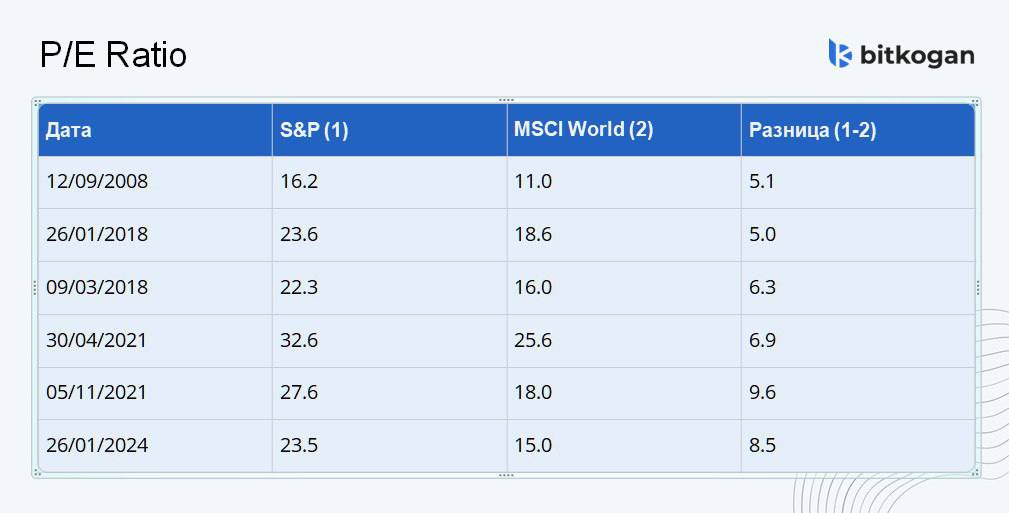Click the 12/09/2008 date cell
Viewport: 1009px width, 513px height.
(97, 182)
